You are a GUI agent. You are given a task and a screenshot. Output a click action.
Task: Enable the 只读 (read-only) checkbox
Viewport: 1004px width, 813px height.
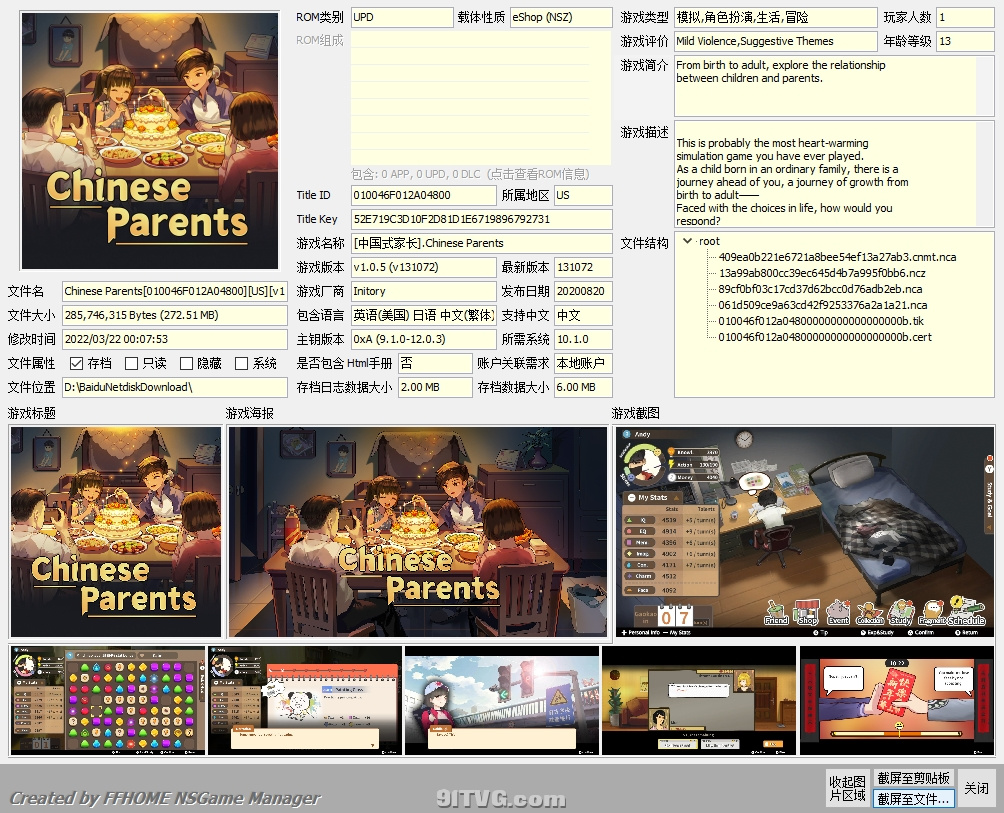pyautogui.click(x=131, y=364)
